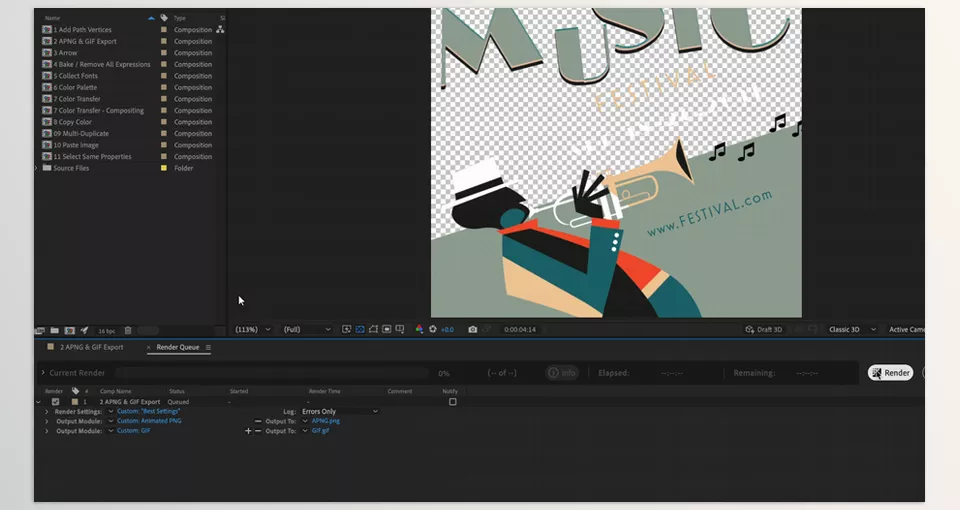
Task: Select 6 Color Palette composition
Action: click(x=75, y=88)
